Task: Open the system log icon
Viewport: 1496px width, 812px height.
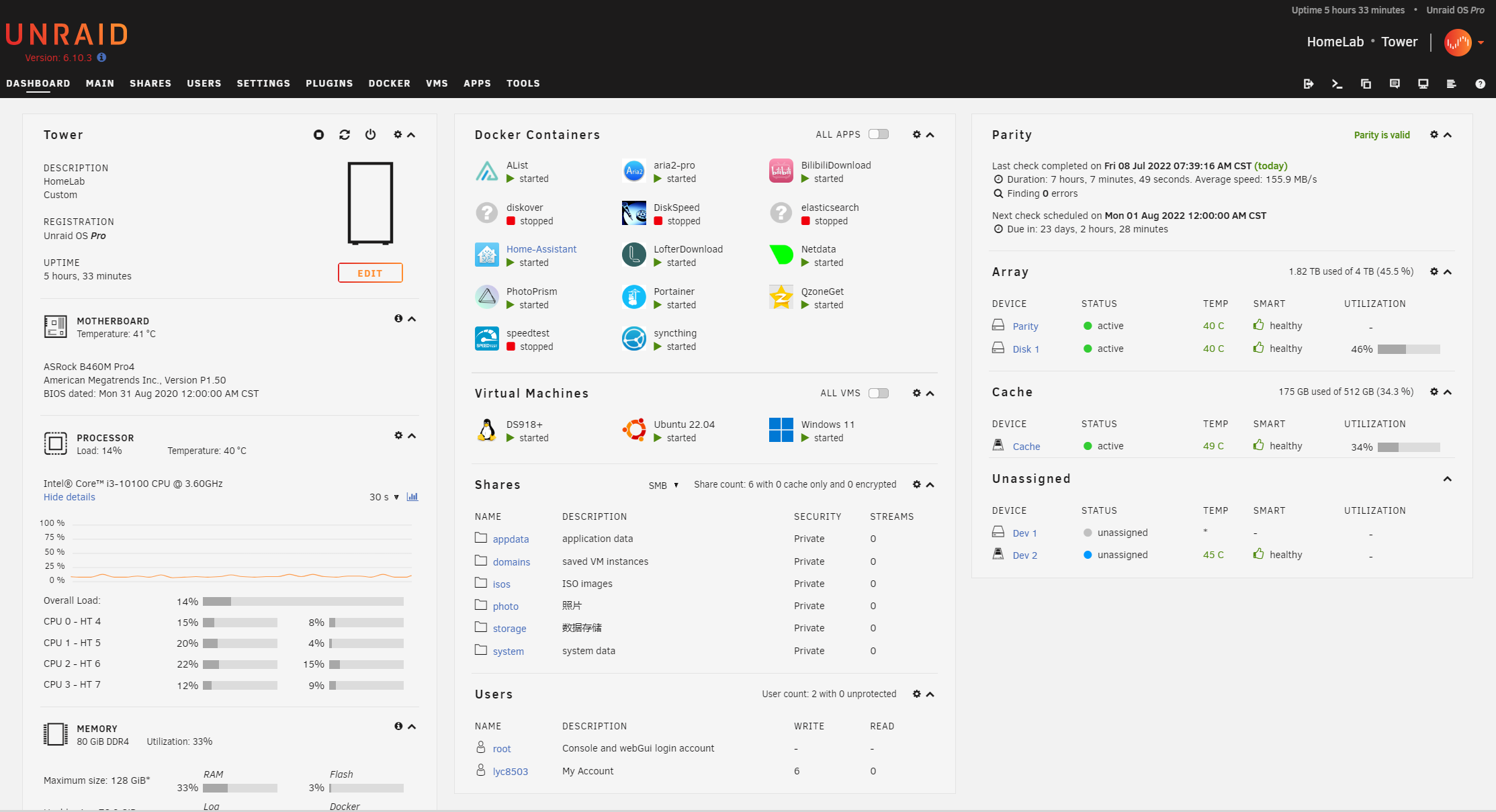Action: (x=1452, y=83)
